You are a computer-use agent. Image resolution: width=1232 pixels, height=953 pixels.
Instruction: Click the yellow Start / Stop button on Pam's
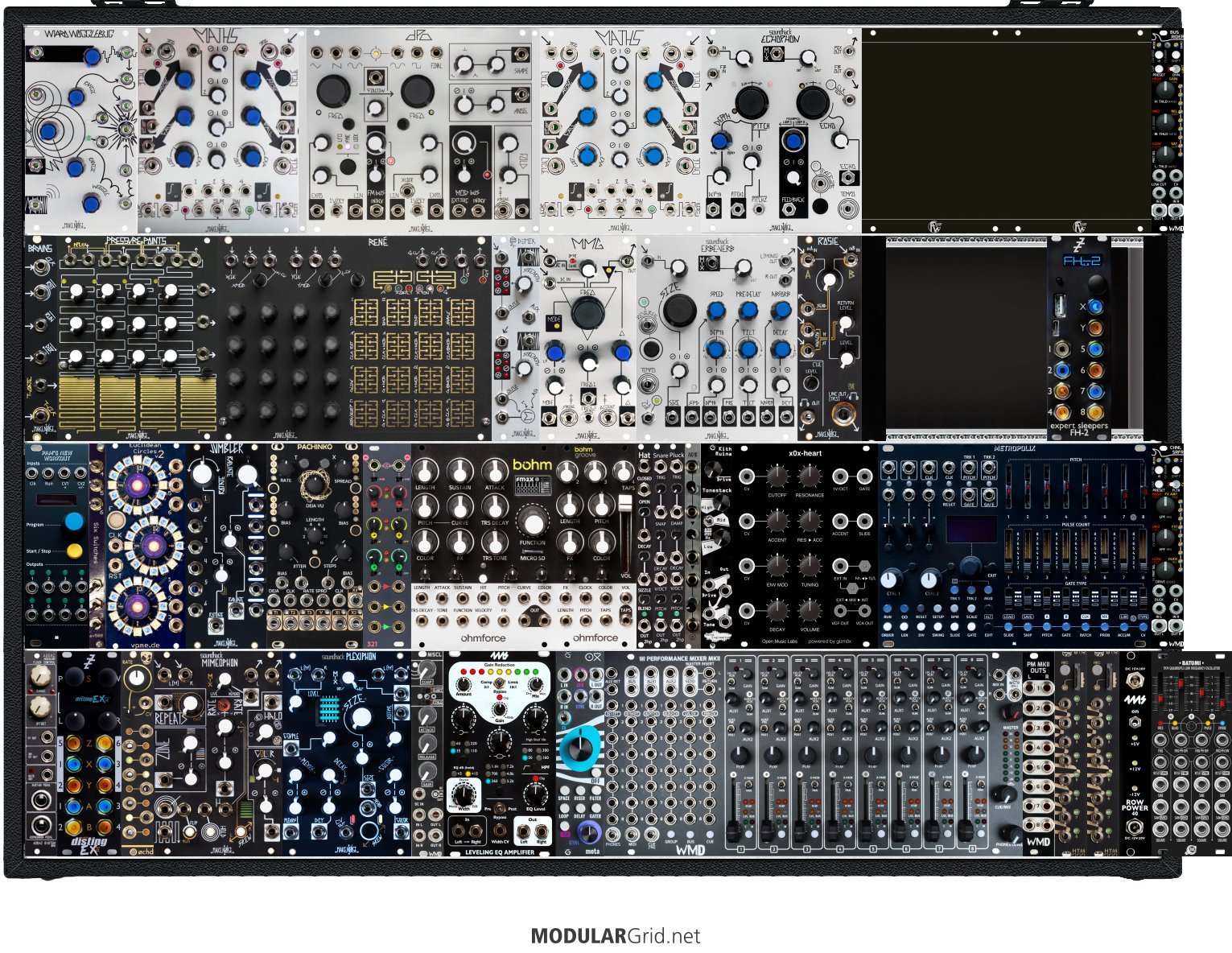pos(74,551)
